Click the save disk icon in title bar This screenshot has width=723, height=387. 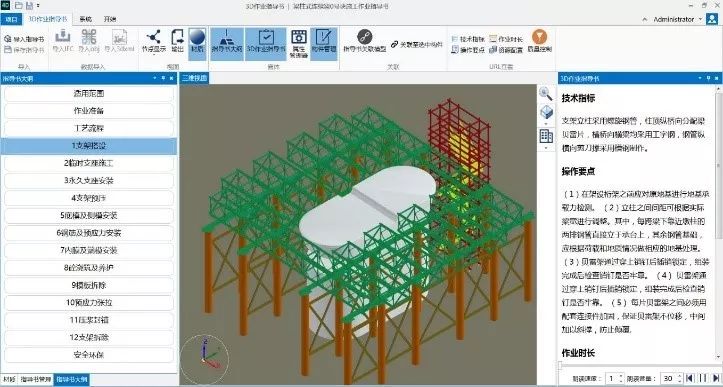[x=30, y=6]
